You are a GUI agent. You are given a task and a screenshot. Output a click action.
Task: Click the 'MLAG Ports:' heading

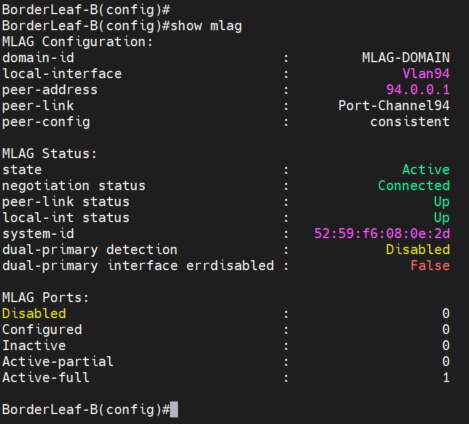tap(45, 297)
